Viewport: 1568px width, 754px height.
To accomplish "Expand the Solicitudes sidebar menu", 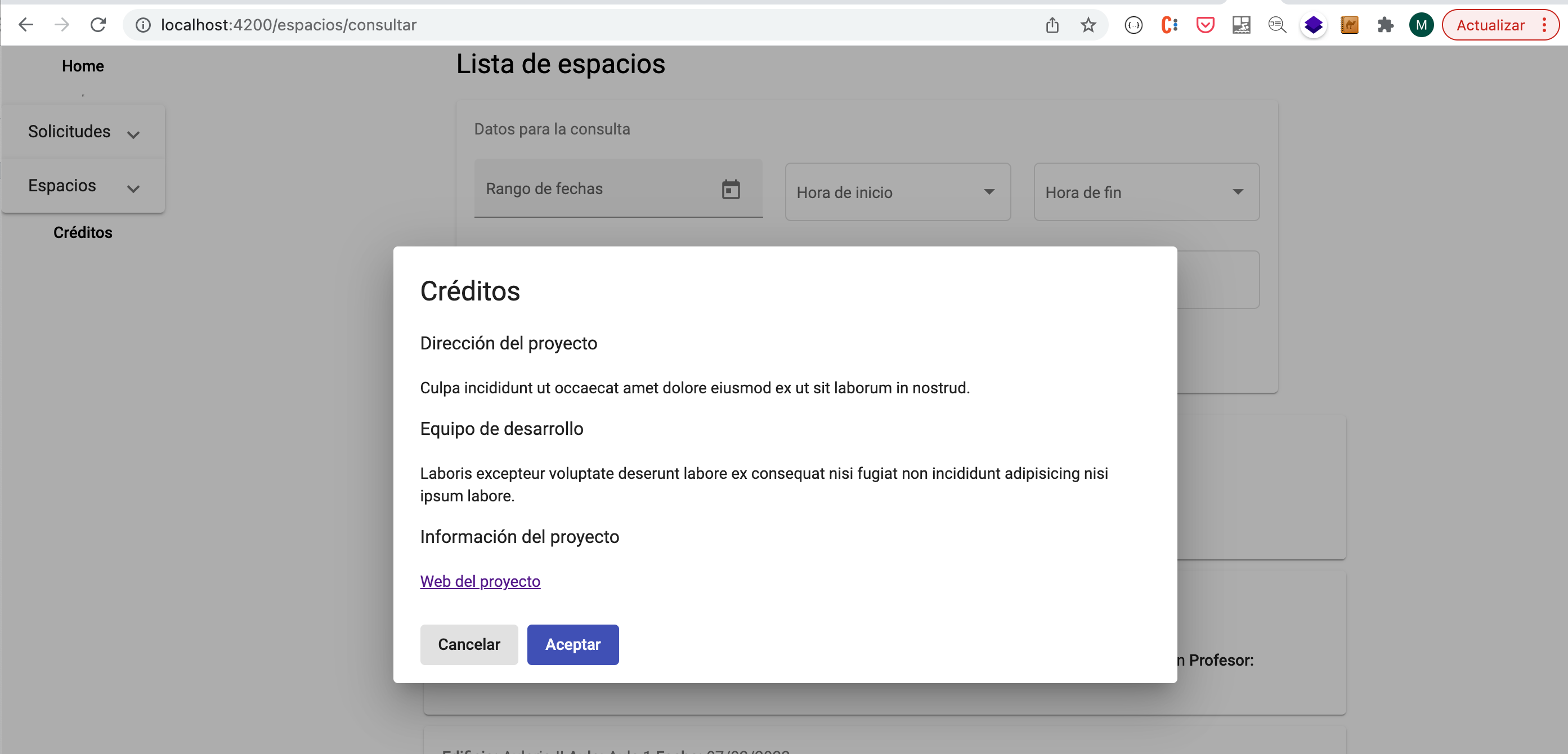I will coord(83,132).
